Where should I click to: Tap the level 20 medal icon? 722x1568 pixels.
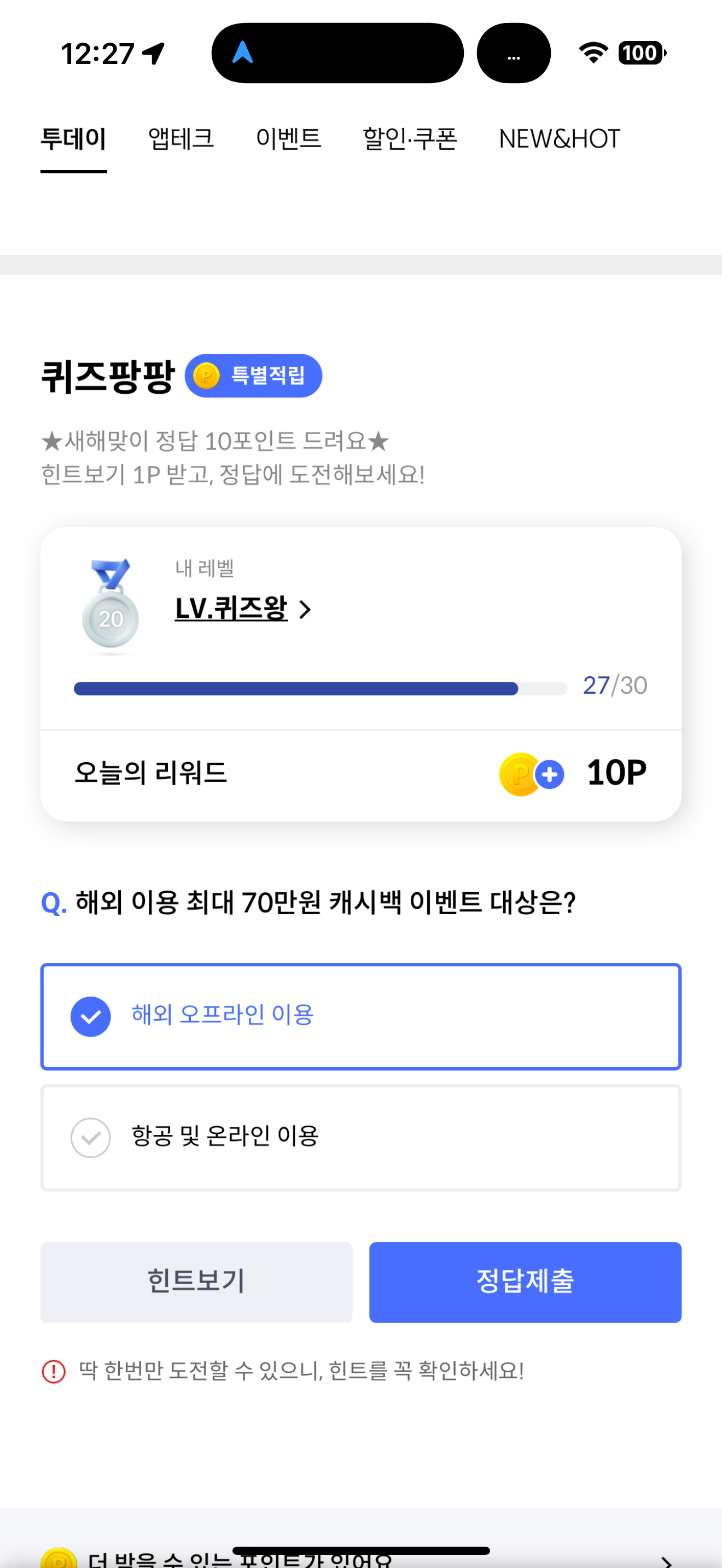pyautogui.click(x=110, y=606)
